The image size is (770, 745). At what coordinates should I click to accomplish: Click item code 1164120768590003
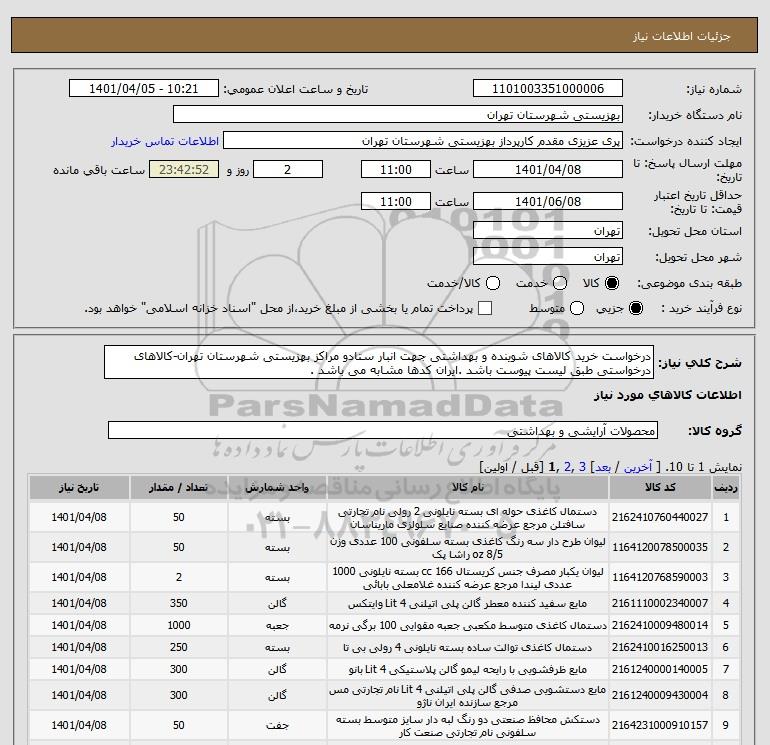pos(660,577)
